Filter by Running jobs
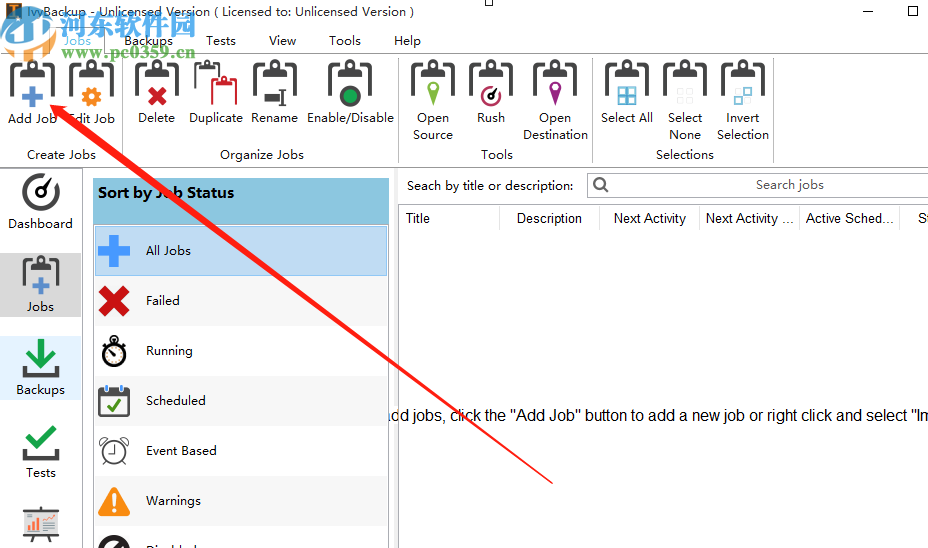 (x=241, y=351)
